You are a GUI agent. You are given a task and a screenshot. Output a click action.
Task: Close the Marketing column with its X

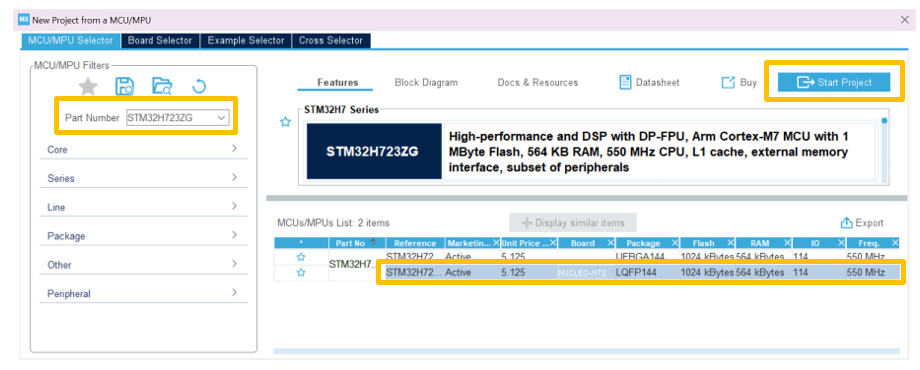click(495, 242)
